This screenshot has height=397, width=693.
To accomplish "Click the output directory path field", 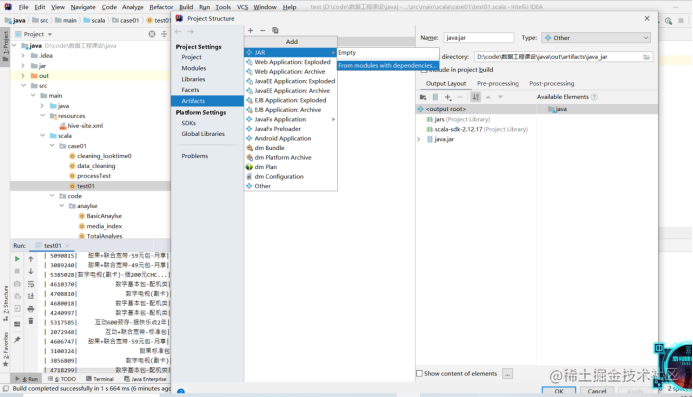I will 558,57.
